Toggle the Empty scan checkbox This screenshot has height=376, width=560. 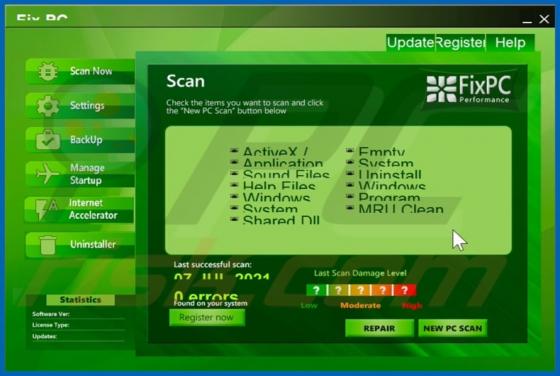pyautogui.click(x=350, y=151)
